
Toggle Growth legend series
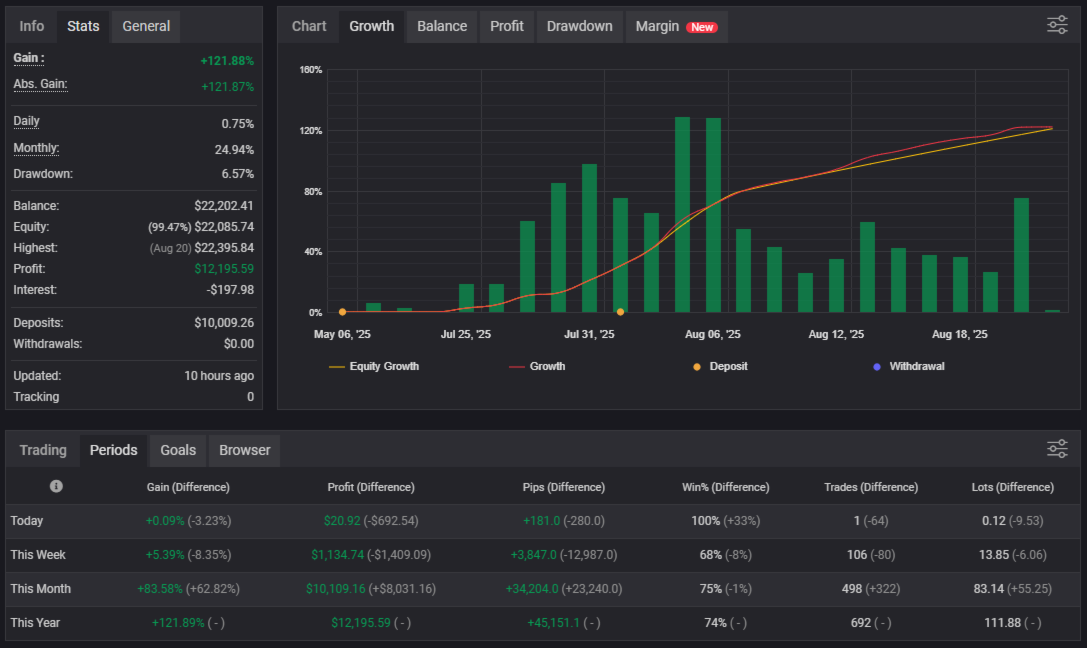pos(537,366)
